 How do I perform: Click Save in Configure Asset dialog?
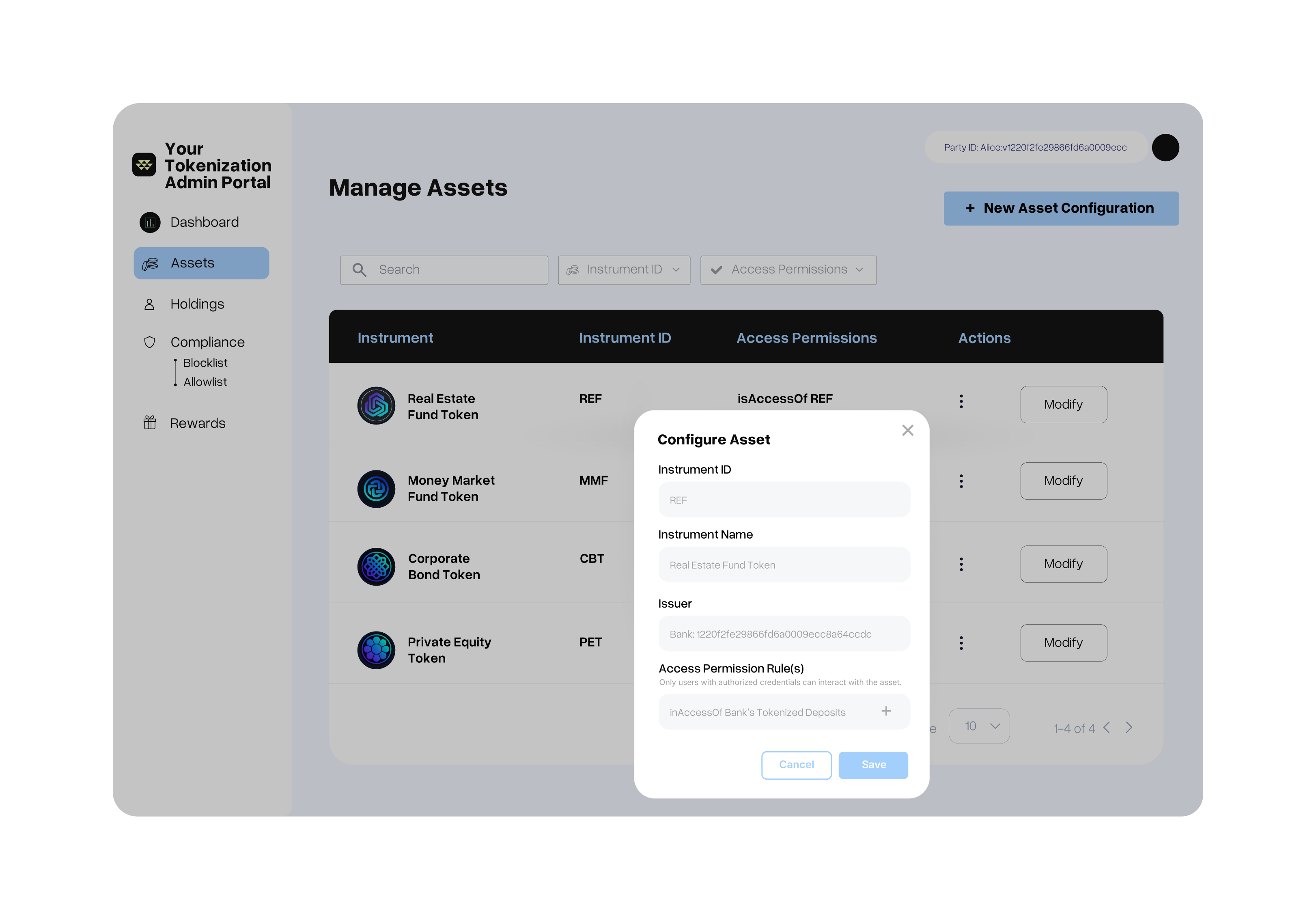(873, 765)
